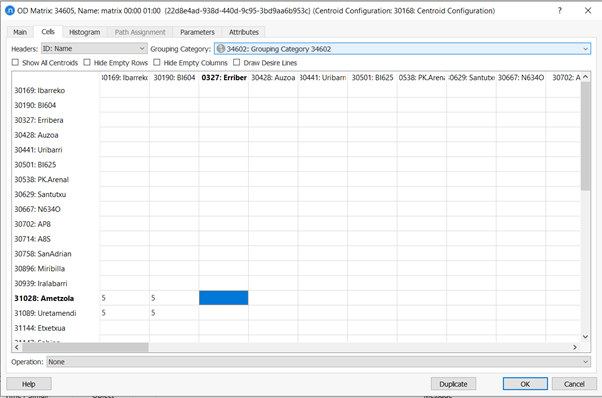Open the Operation dropdown set to None

318,362
